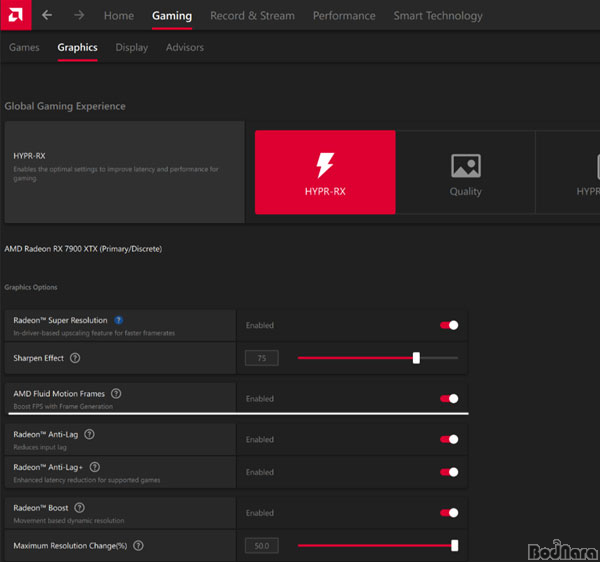
Task: Switch to Record & Stream tab
Action: (x=253, y=16)
